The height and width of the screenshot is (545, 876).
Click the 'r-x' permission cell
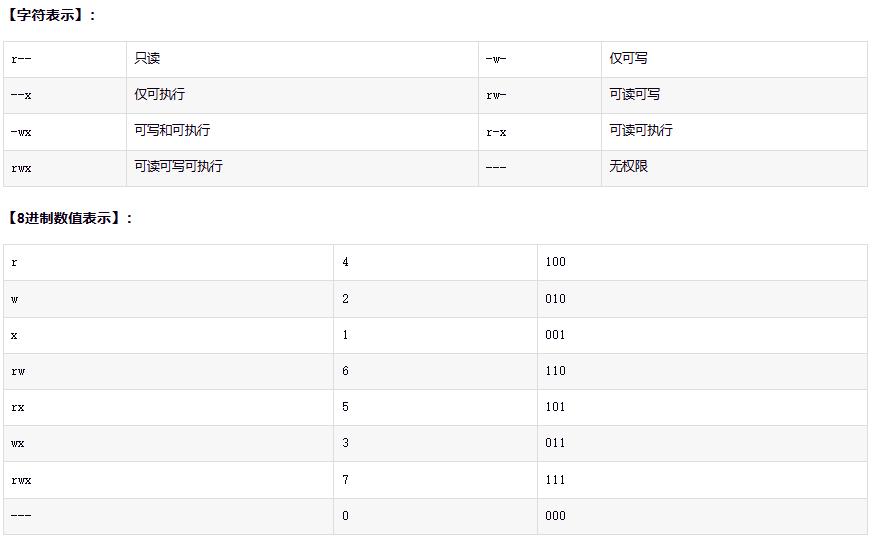(496, 131)
